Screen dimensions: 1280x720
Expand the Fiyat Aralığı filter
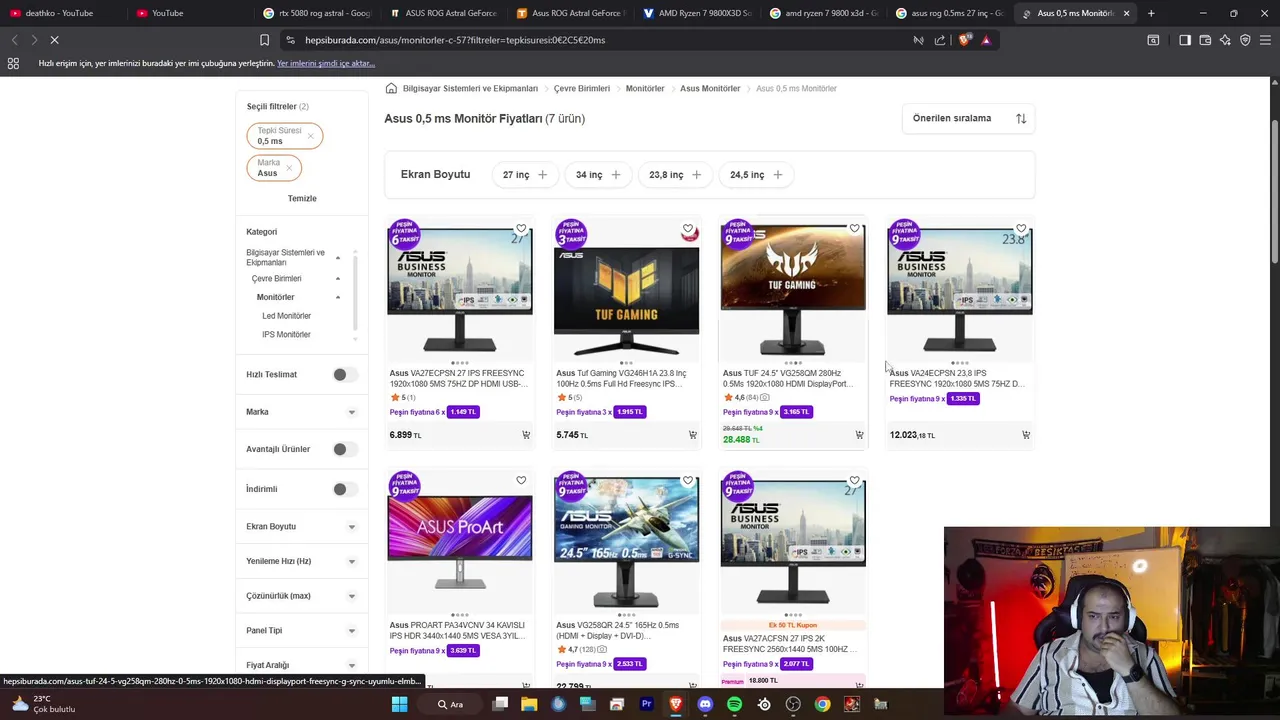[351, 666]
